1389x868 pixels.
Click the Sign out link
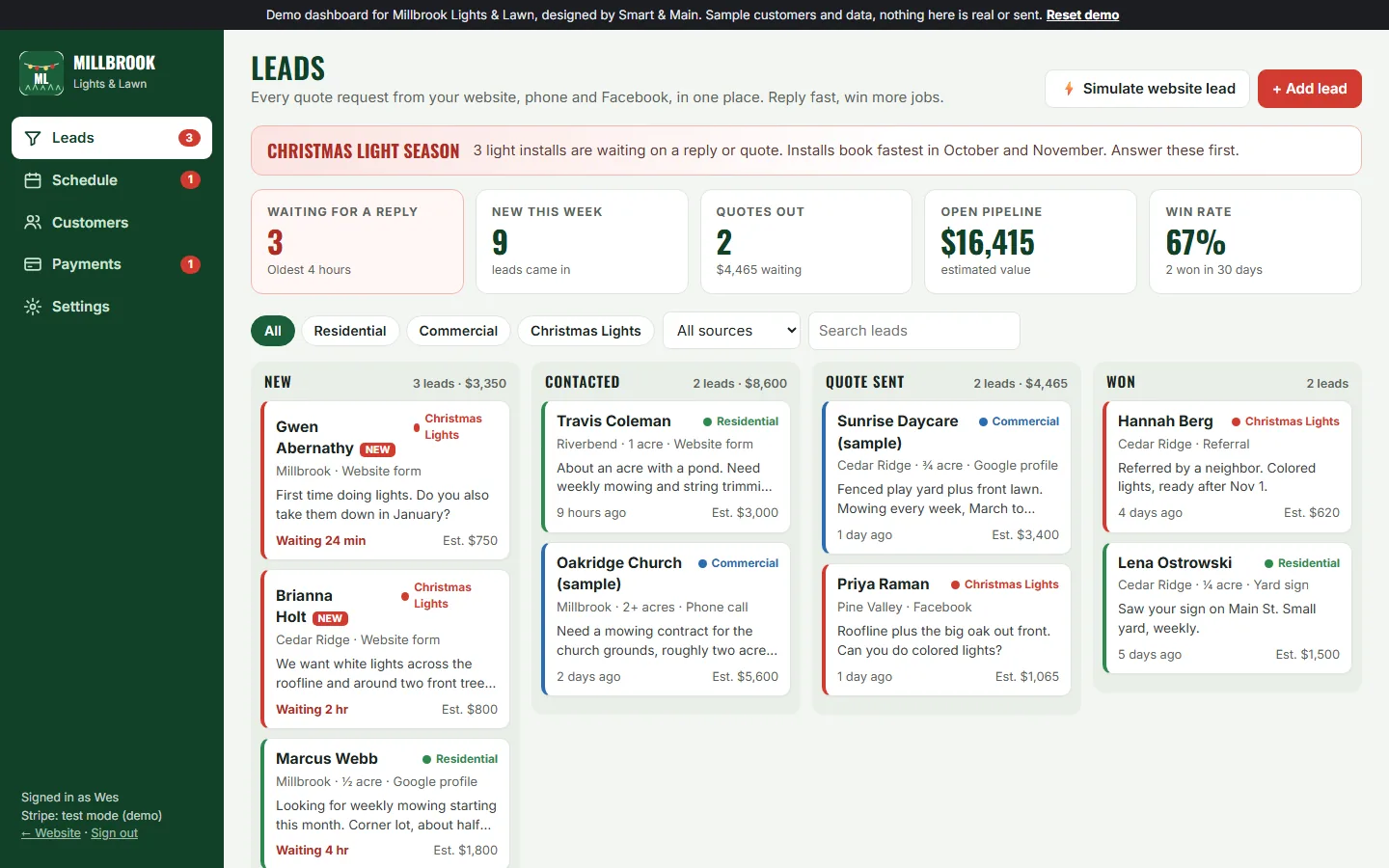(114, 833)
